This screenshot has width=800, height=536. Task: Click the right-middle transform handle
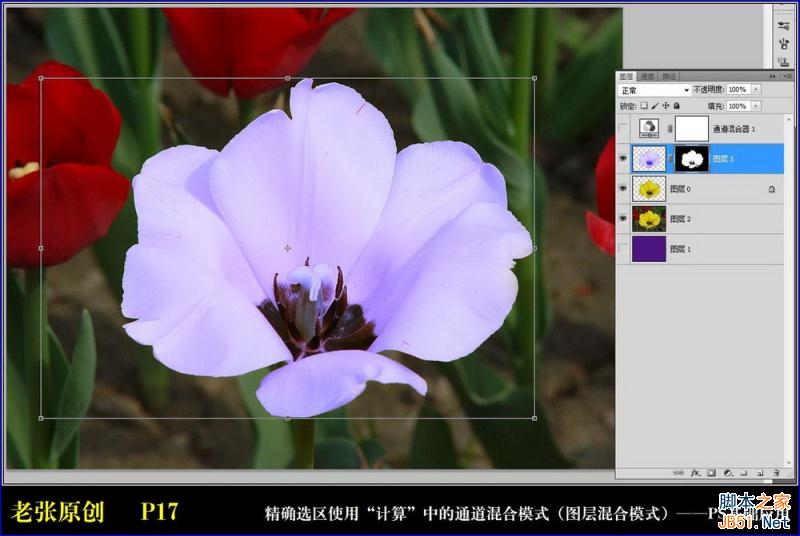tap(534, 248)
